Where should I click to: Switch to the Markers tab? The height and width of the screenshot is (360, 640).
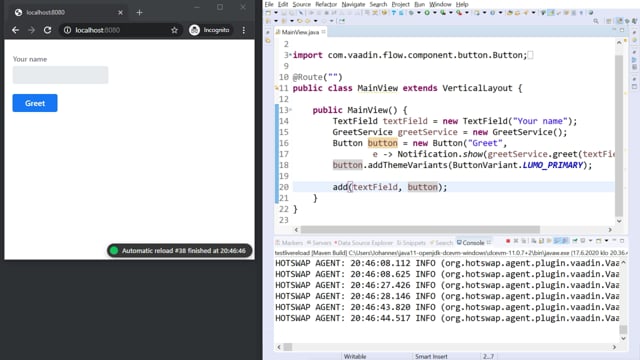289,242
